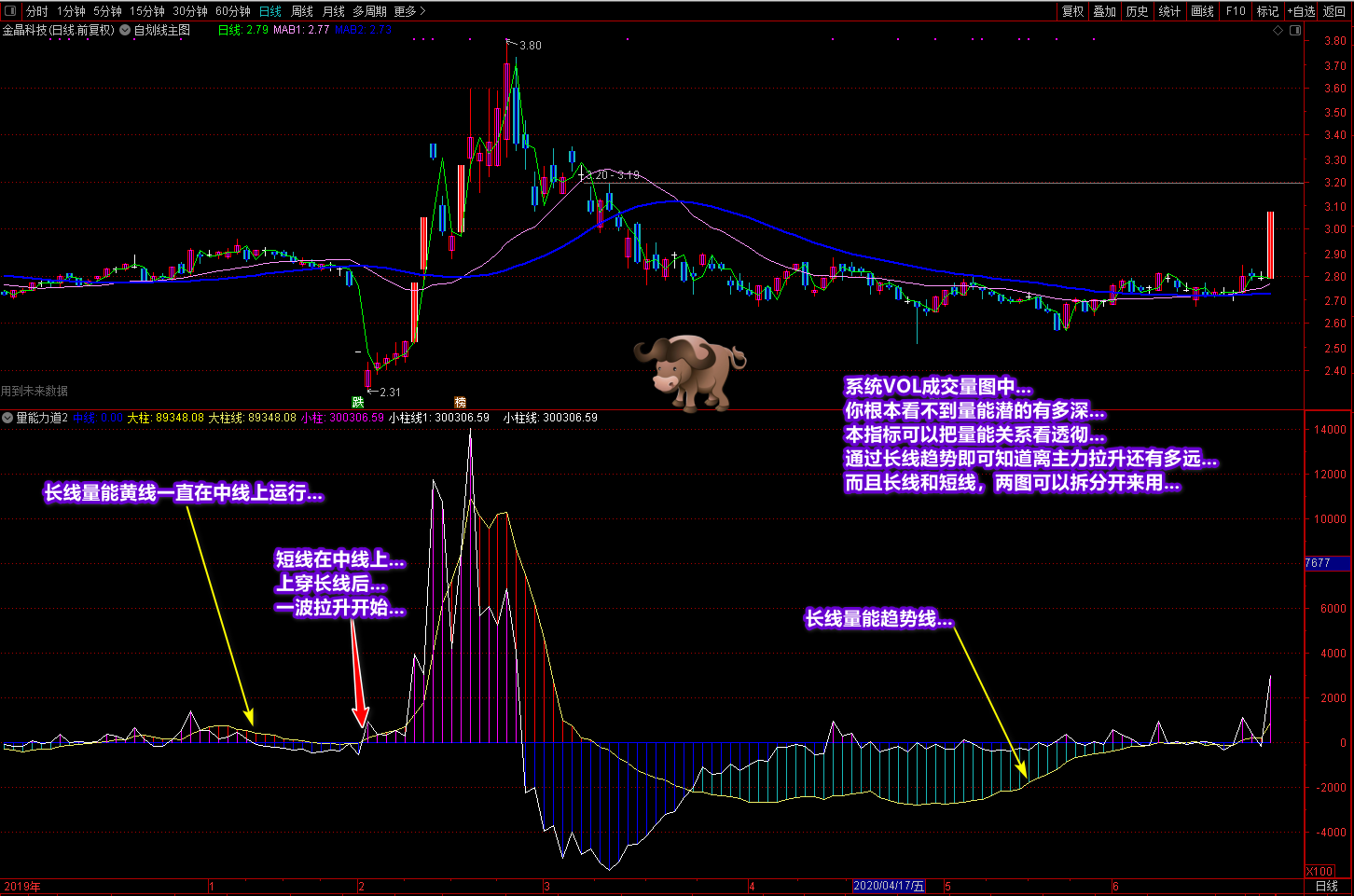This screenshot has height=896, width=1354.
Task: Toggle the right side panel icon
Action: click(1295, 31)
